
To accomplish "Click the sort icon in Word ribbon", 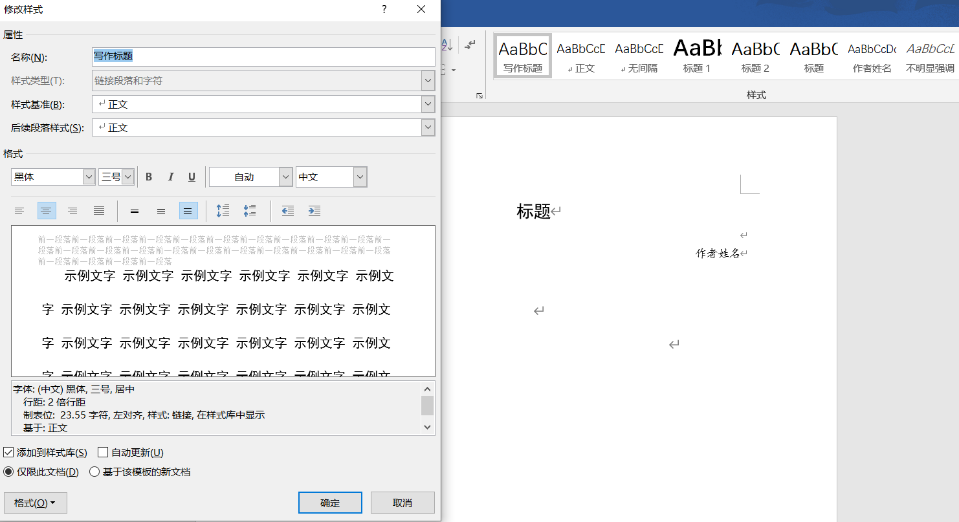I will tap(447, 45).
